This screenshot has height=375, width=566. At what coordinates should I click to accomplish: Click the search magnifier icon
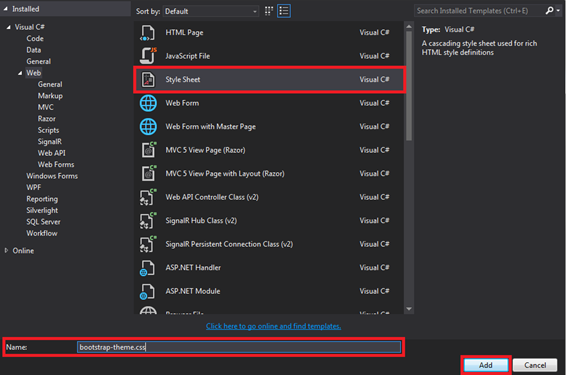[549, 10]
